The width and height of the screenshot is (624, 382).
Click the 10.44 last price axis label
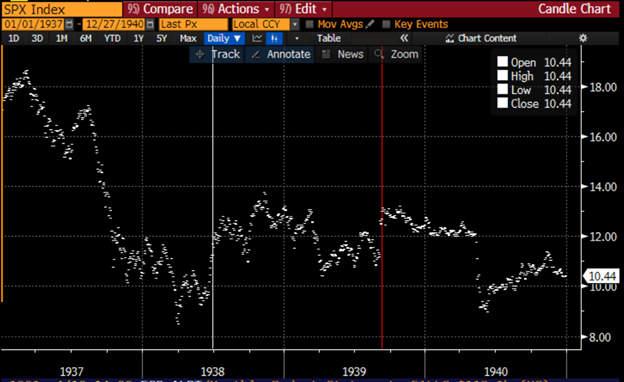click(601, 276)
